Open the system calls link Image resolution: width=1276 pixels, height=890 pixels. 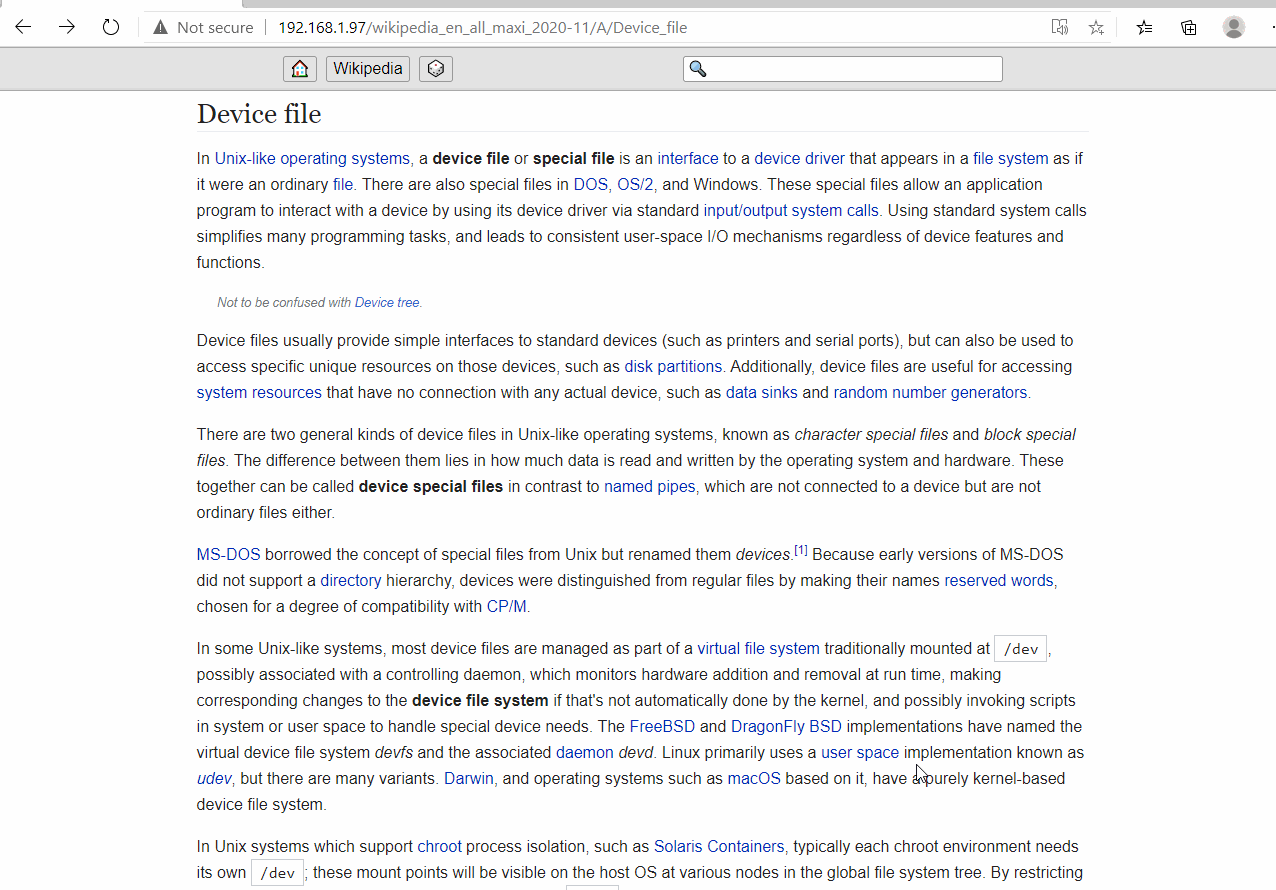pos(835,210)
